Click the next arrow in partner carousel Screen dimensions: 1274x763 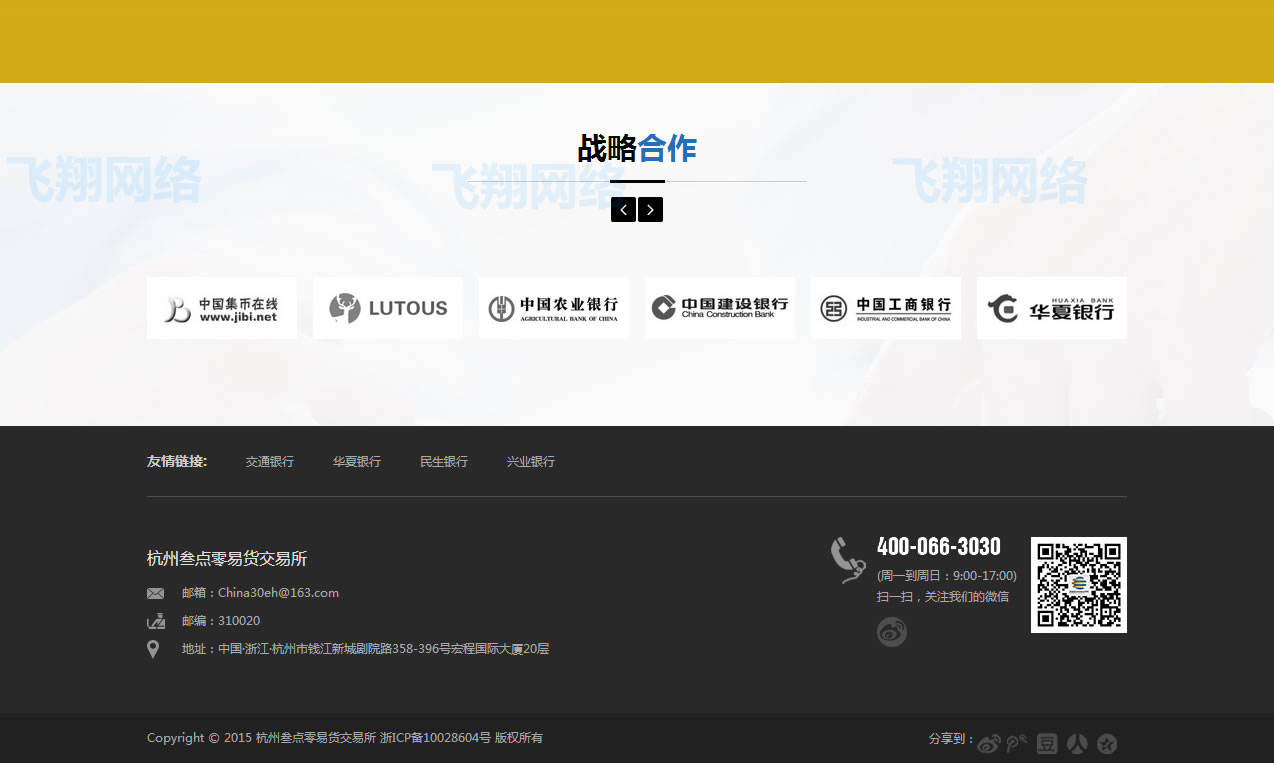[x=650, y=210]
